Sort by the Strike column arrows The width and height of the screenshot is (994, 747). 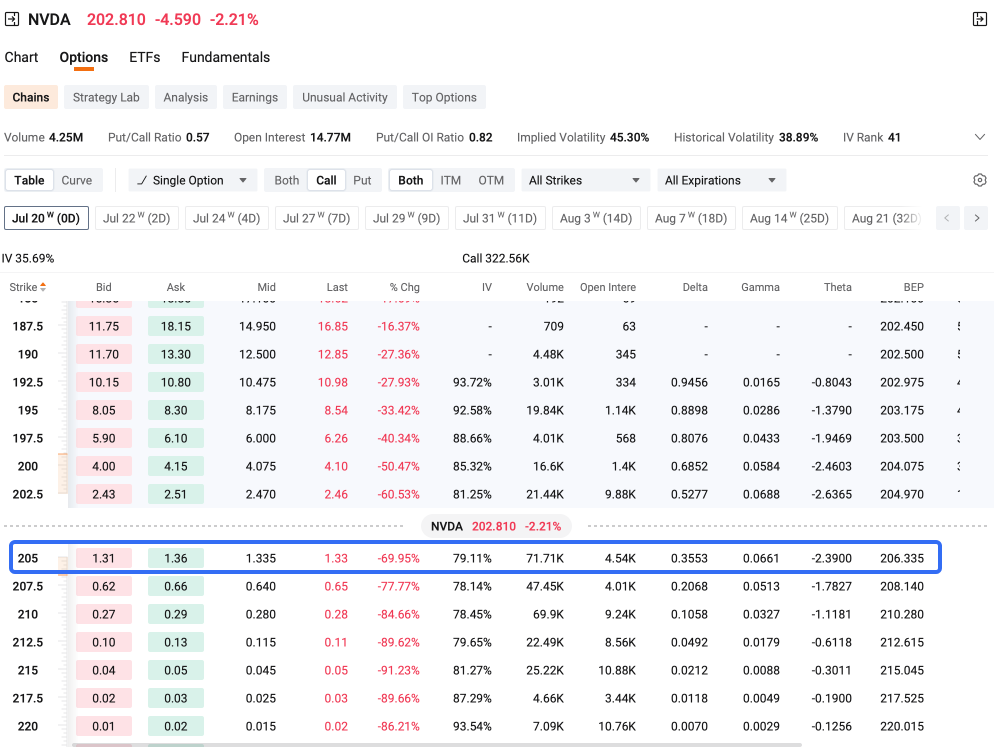click(x=43, y=287)
